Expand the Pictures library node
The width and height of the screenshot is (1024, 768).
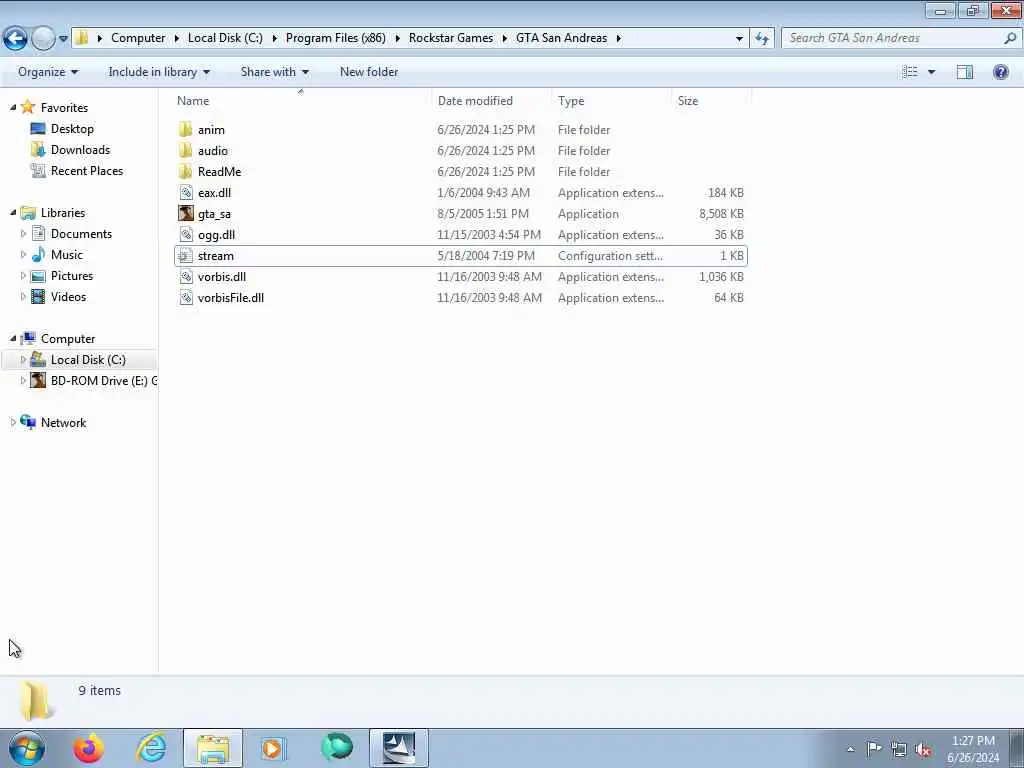tap(24, 276)
